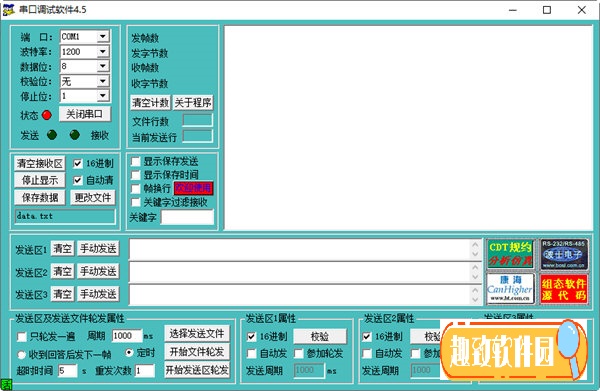Click the 清空计数 button

pyautogui.click(x=150, y=103)
